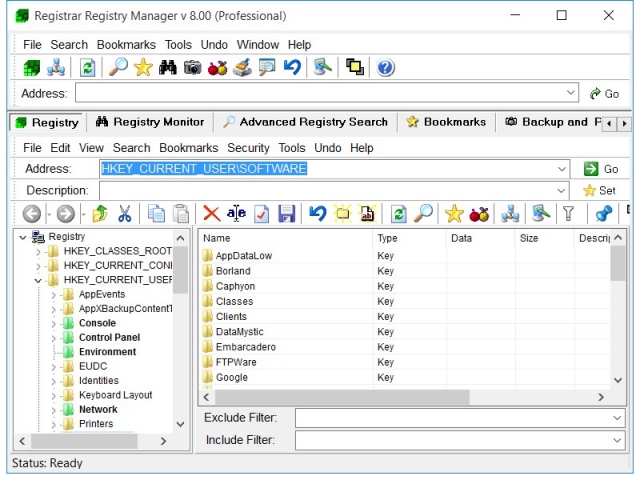640x480 pixels.
Task: Switch to the Registry Monitor tab
Action: (x=150, y=122)
